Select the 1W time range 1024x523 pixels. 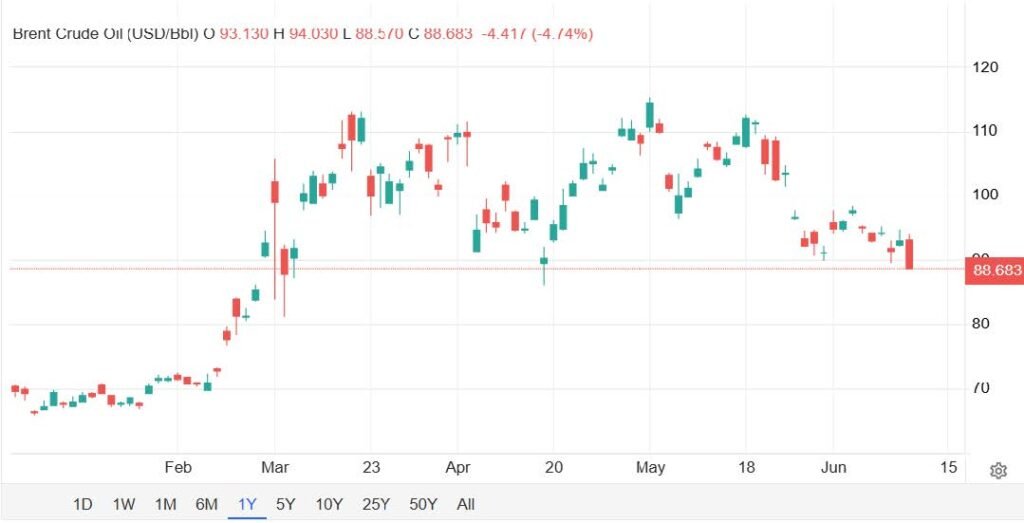point(123,504)
